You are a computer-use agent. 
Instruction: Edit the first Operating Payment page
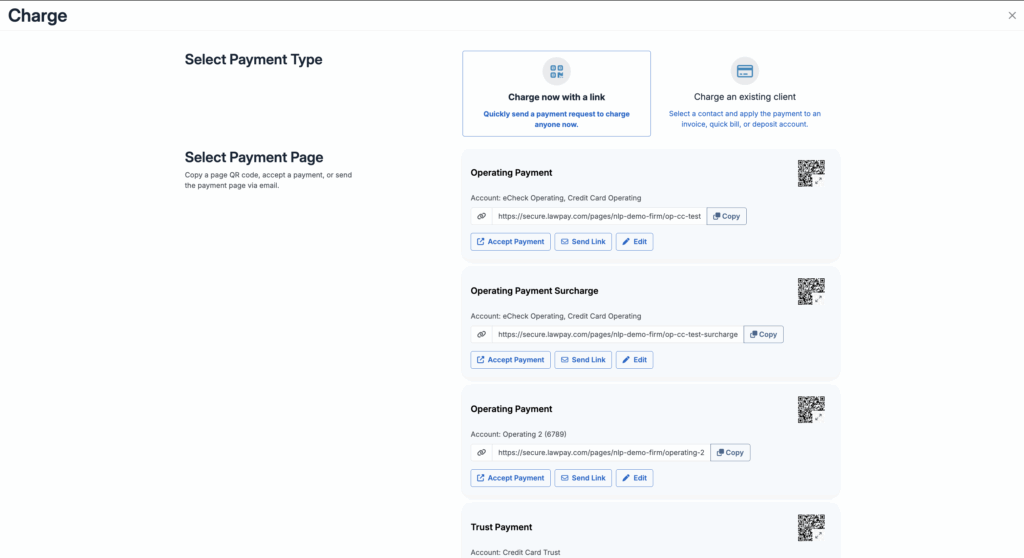click(634, 242)
